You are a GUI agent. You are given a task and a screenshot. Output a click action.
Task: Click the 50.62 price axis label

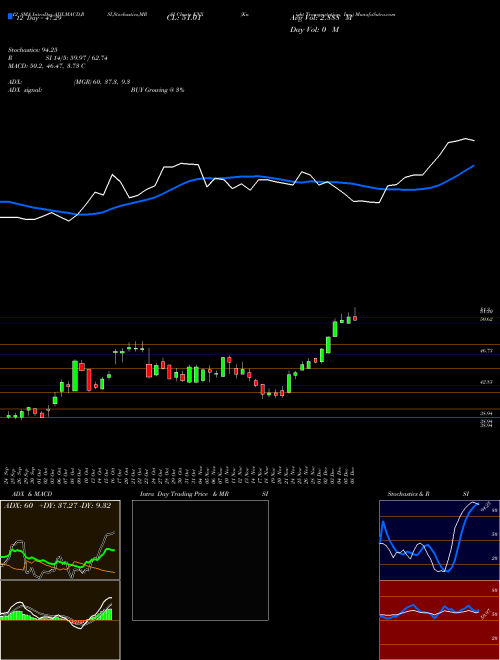487,319
